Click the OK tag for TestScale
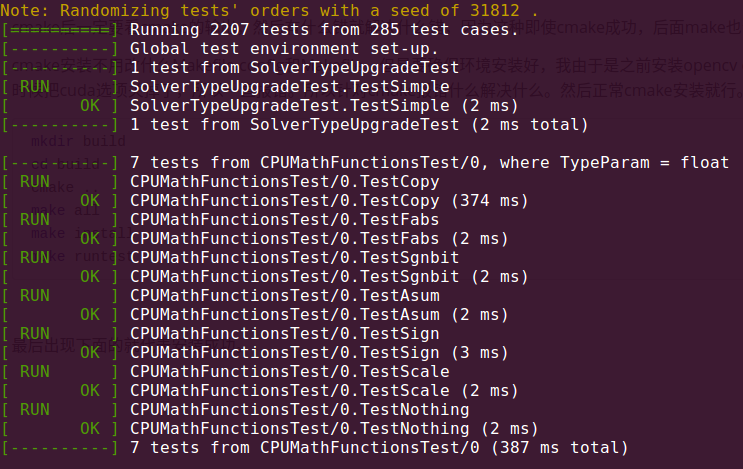 pos(90,390)
